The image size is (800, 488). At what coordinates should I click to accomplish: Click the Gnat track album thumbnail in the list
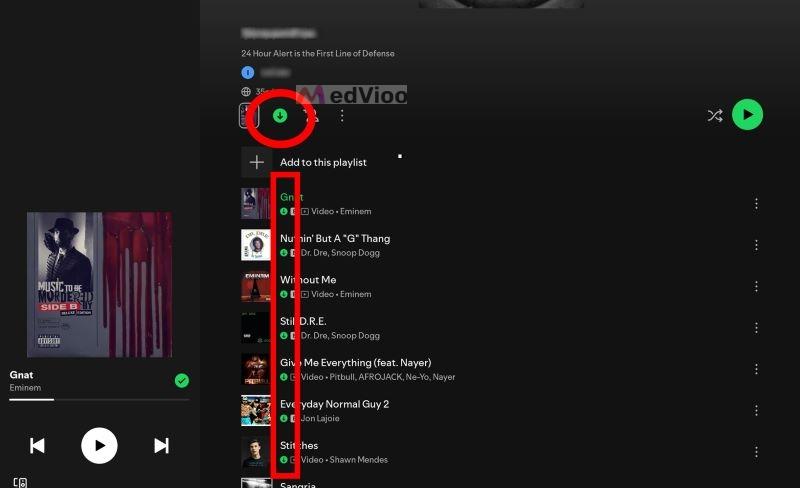tap(256, 204)
